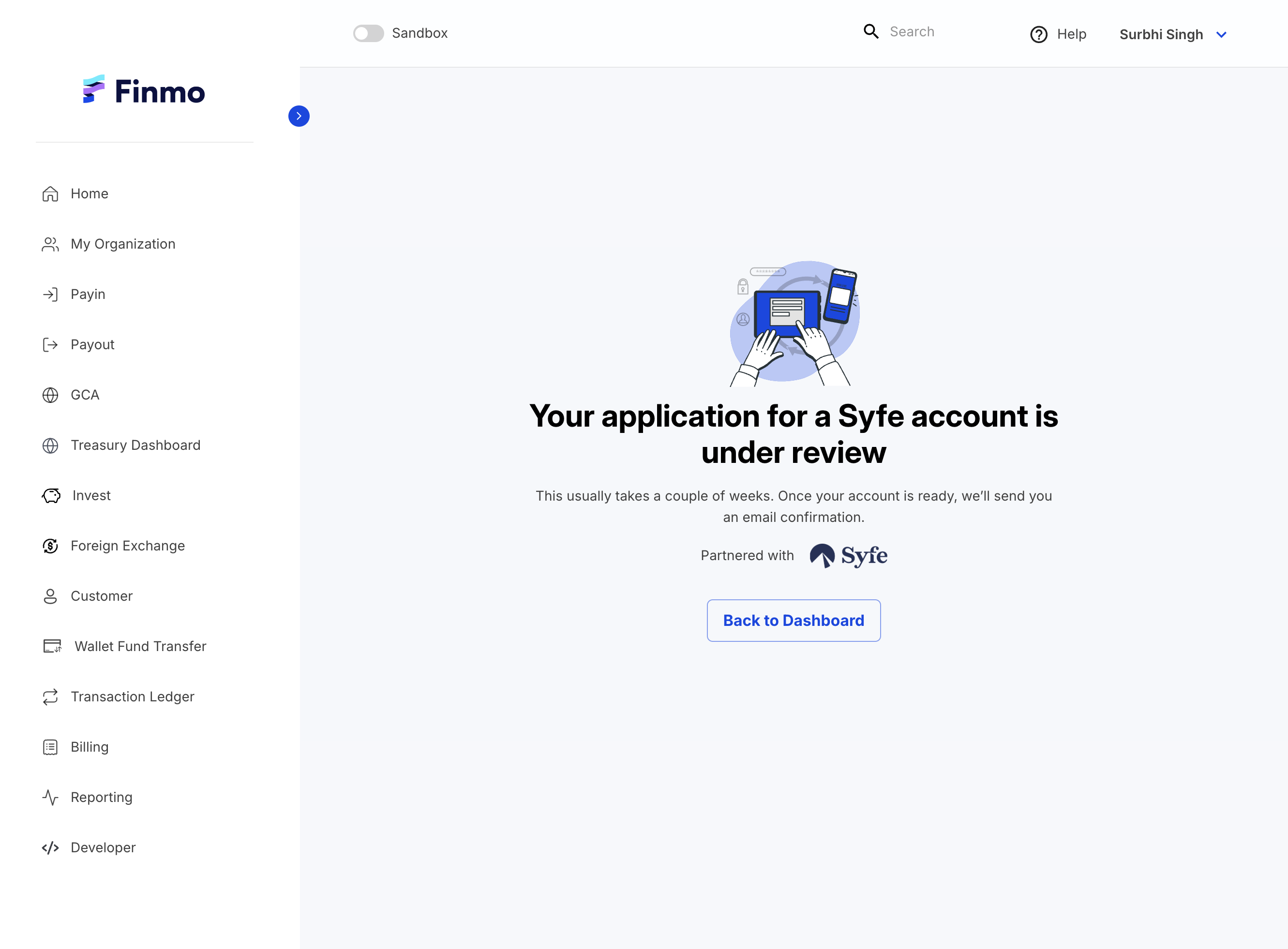Click the Developer code brackets icon

click(x=50, y=848)
